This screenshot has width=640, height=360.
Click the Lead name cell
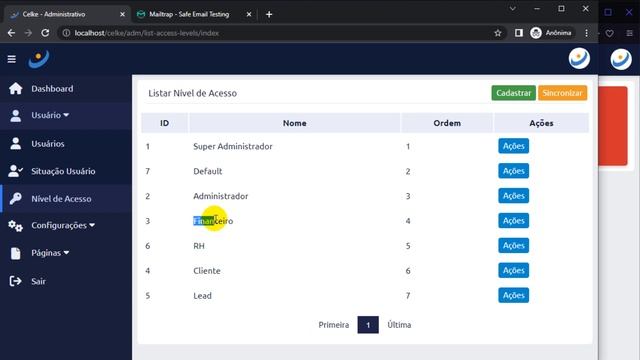(202, 296)
